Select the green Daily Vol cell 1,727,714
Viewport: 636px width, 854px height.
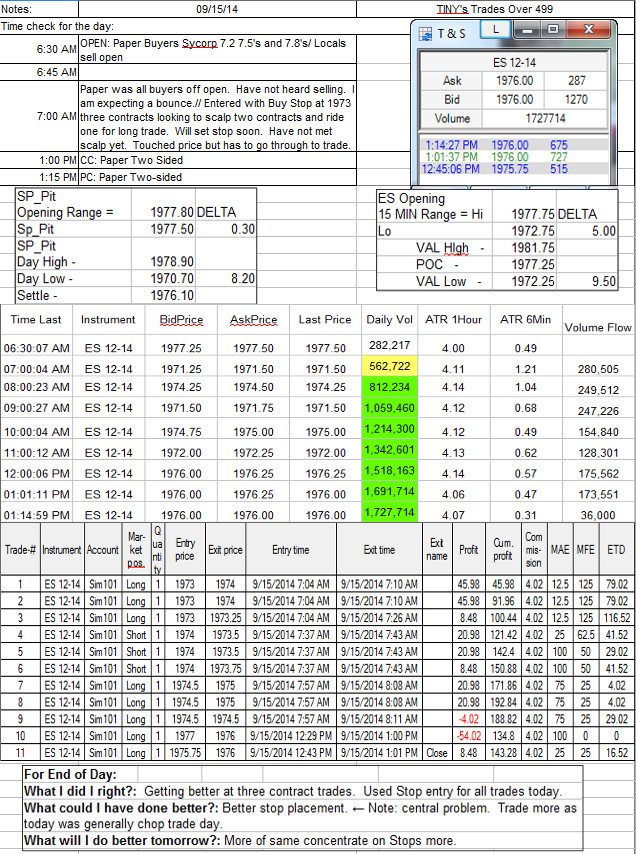tap(389, 512)
